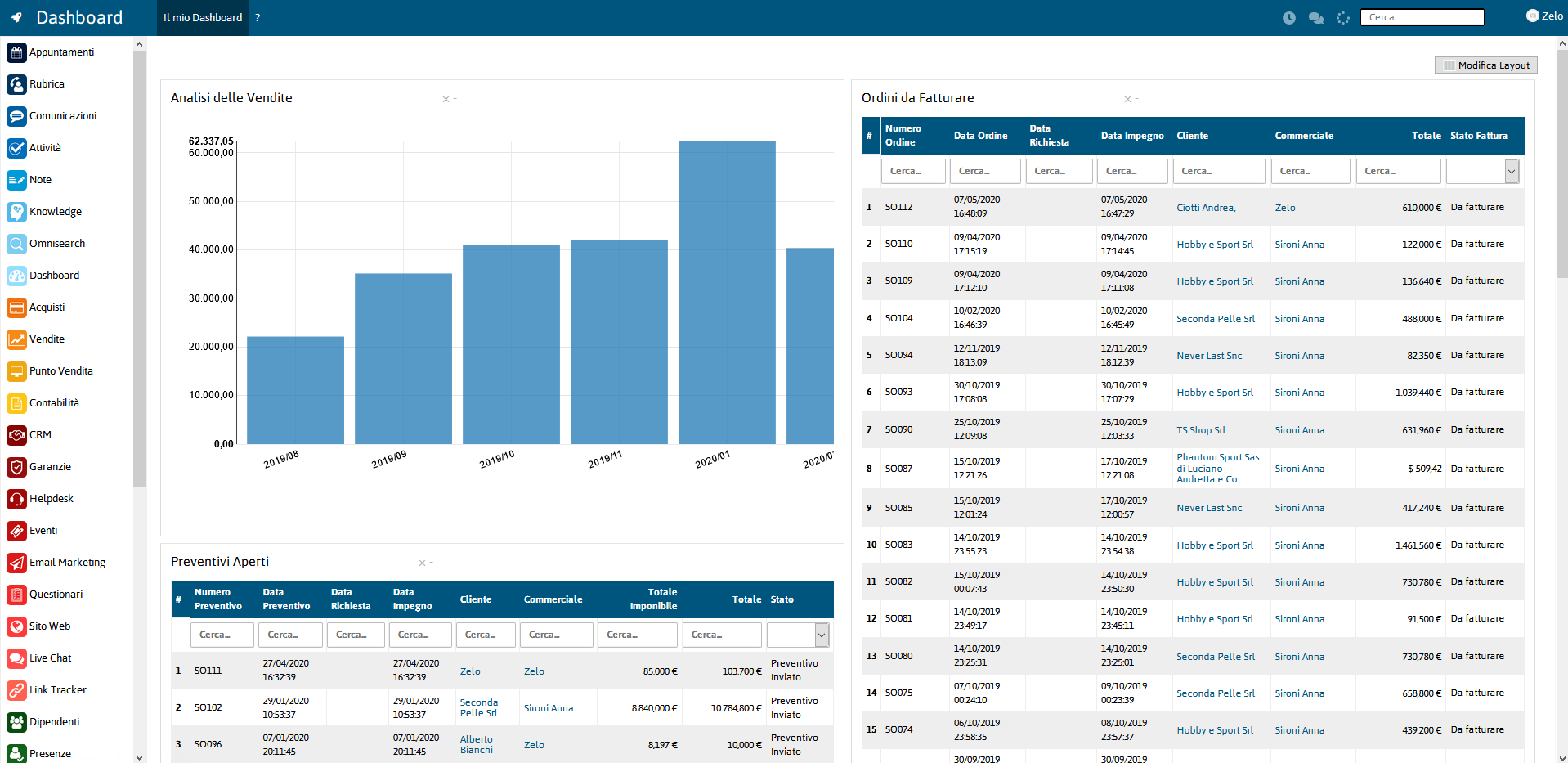Open Link Tracker icon
This screenshot has height=763, width=1568.
[16, 690]
